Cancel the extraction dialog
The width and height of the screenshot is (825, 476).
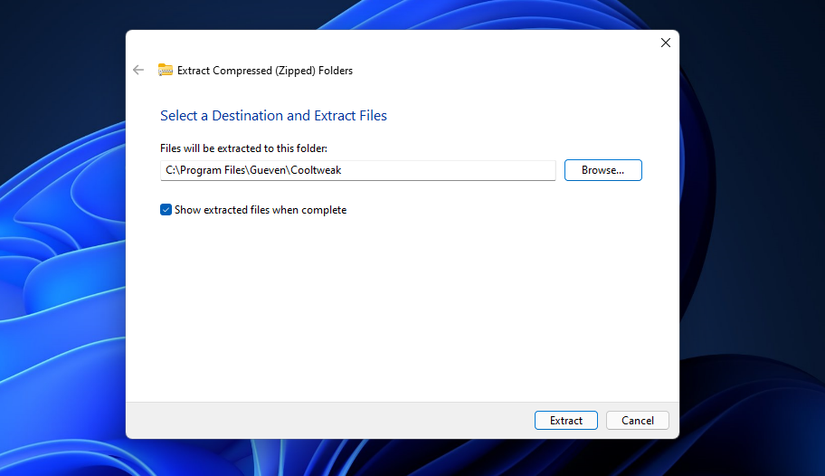[638, 420]
